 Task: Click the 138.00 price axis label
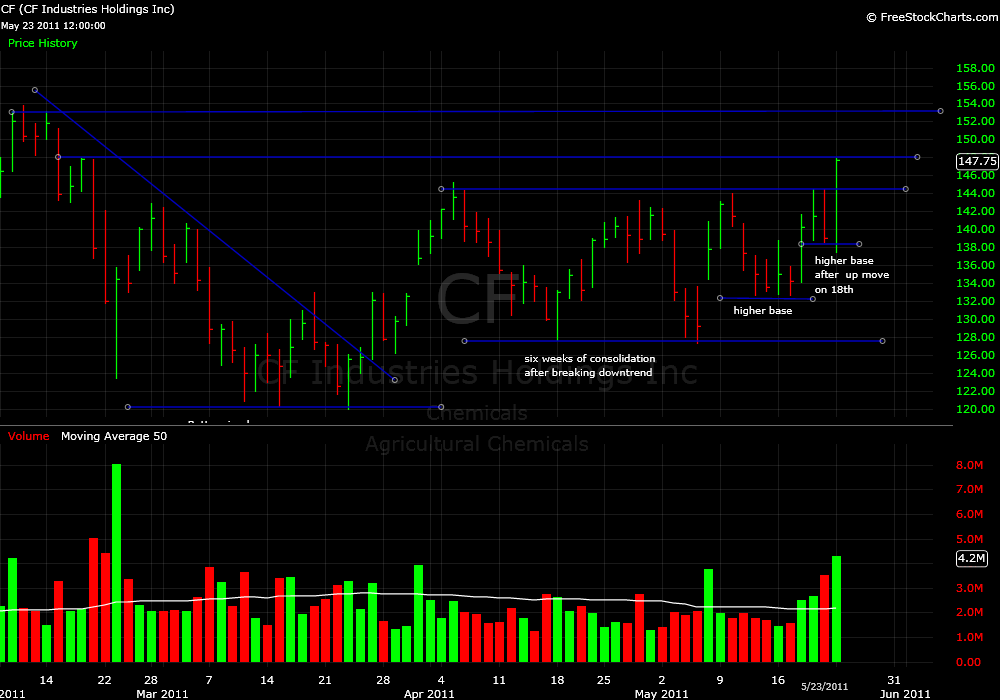975,247
